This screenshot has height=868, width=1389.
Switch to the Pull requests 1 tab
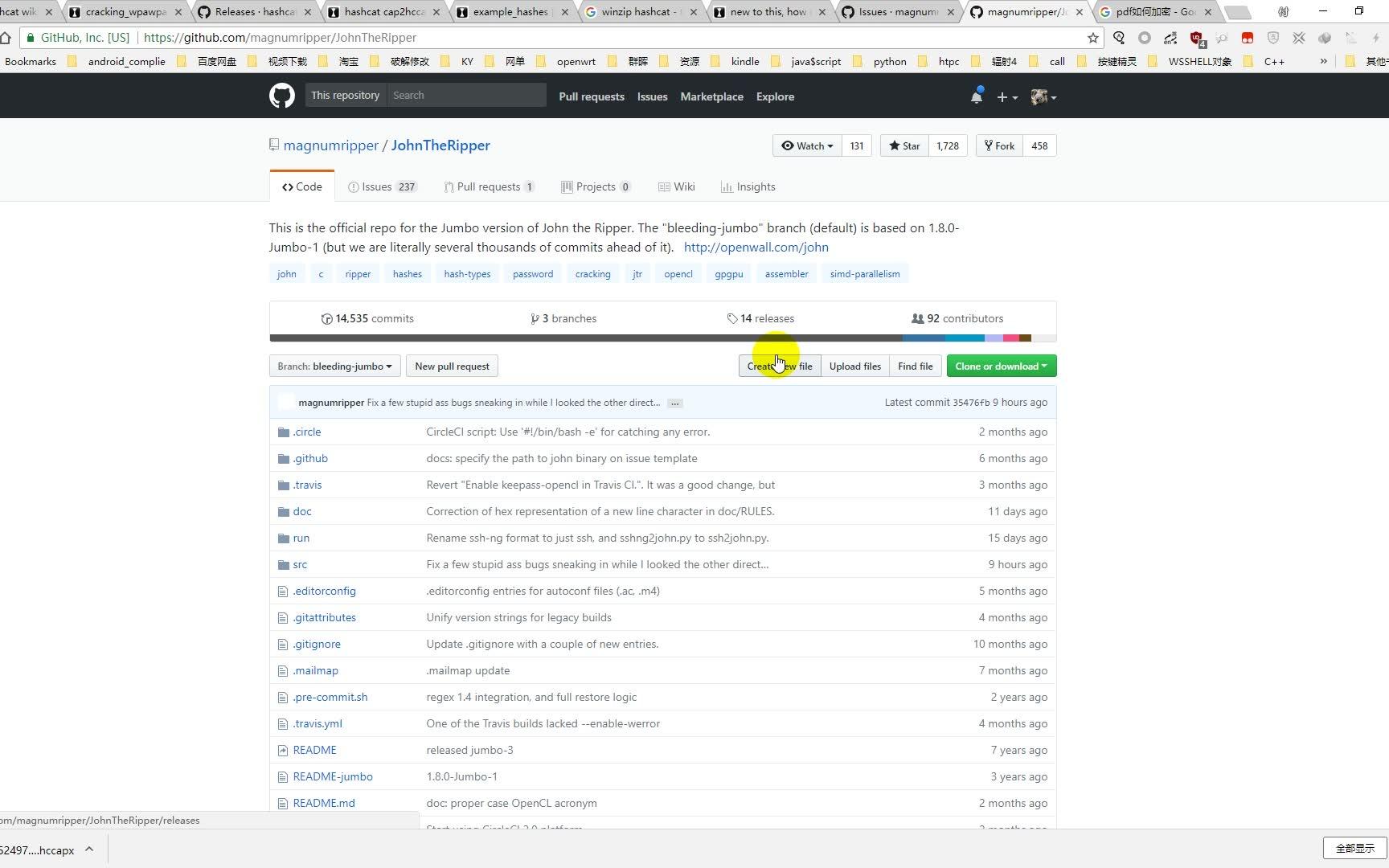489,186
